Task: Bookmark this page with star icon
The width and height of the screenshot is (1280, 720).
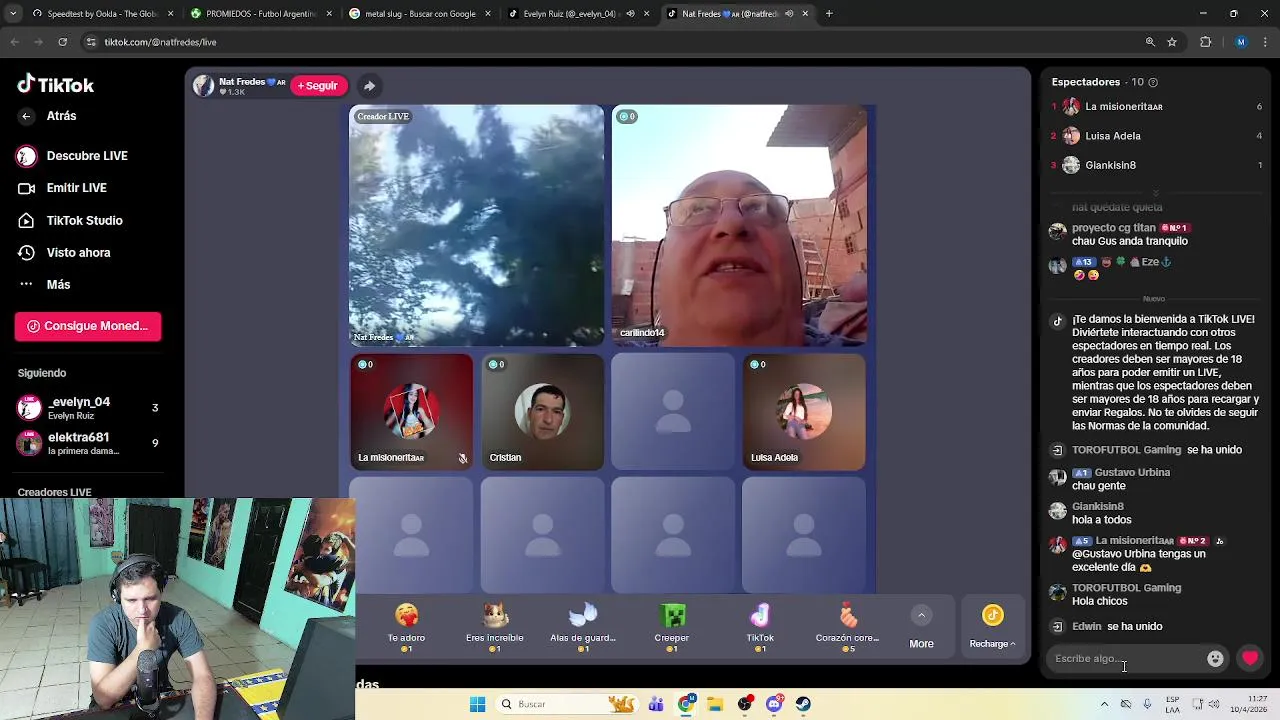Action: click(x=1172, y=42)
